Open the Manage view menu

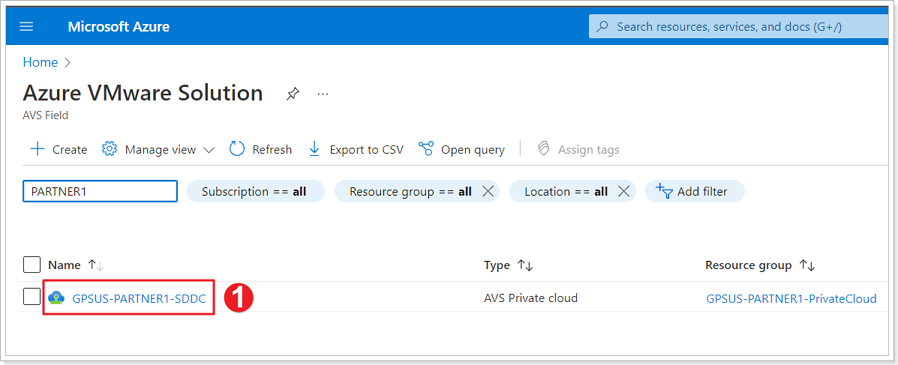click(x=158, y=150)
